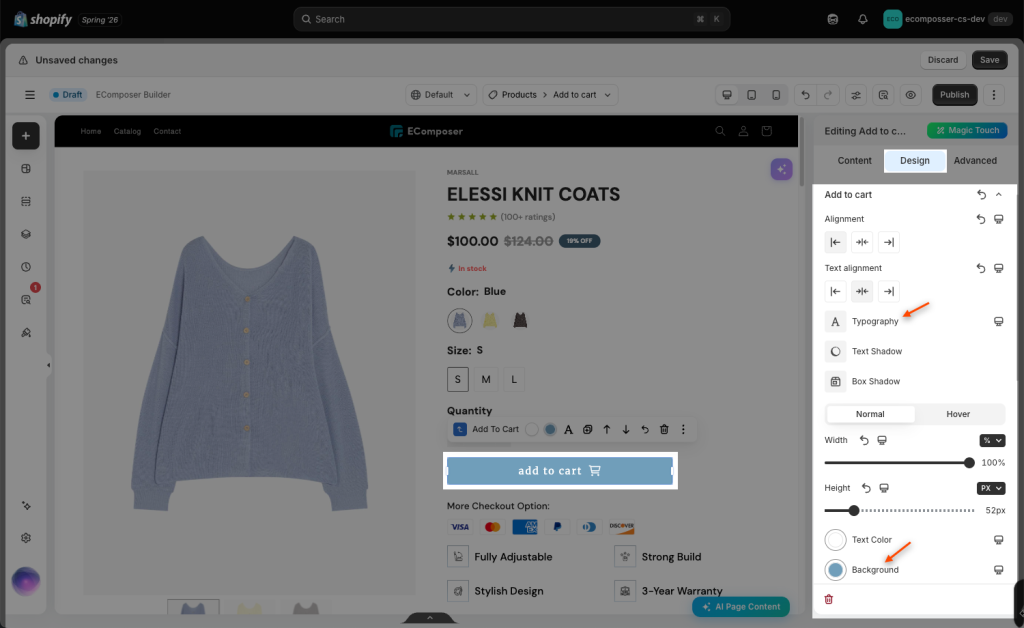Open the Default language dropdown
Viewport: 1024px width, 628px height.
coord(441,95)
